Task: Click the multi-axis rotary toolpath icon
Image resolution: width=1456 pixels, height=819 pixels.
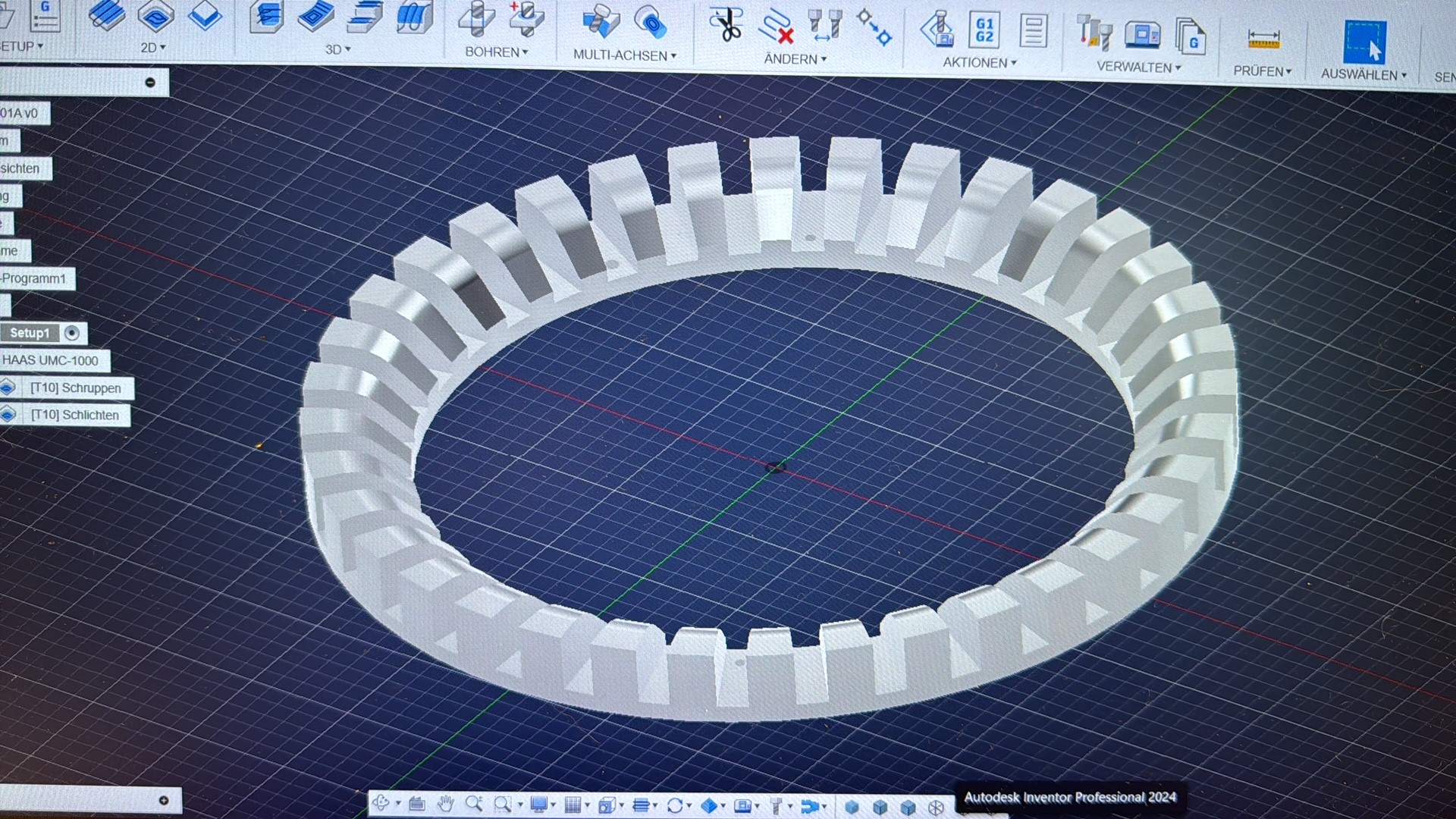Action: [x=650, y=23]
